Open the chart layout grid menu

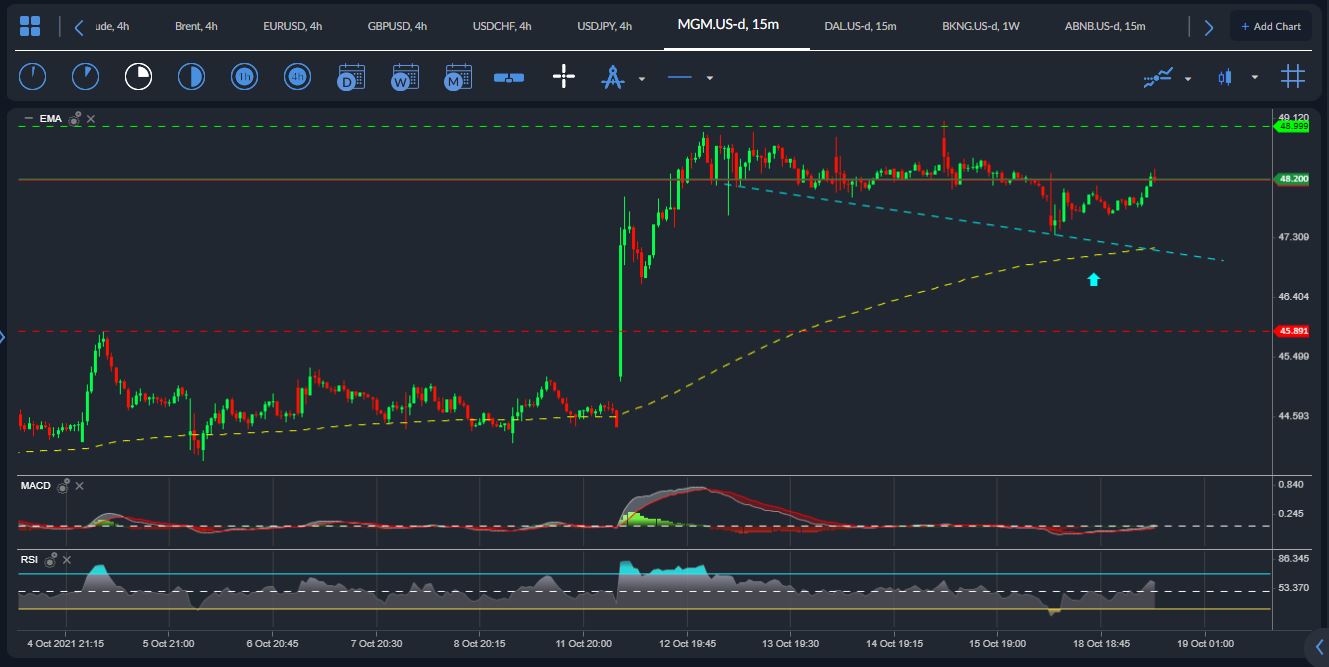30,26
